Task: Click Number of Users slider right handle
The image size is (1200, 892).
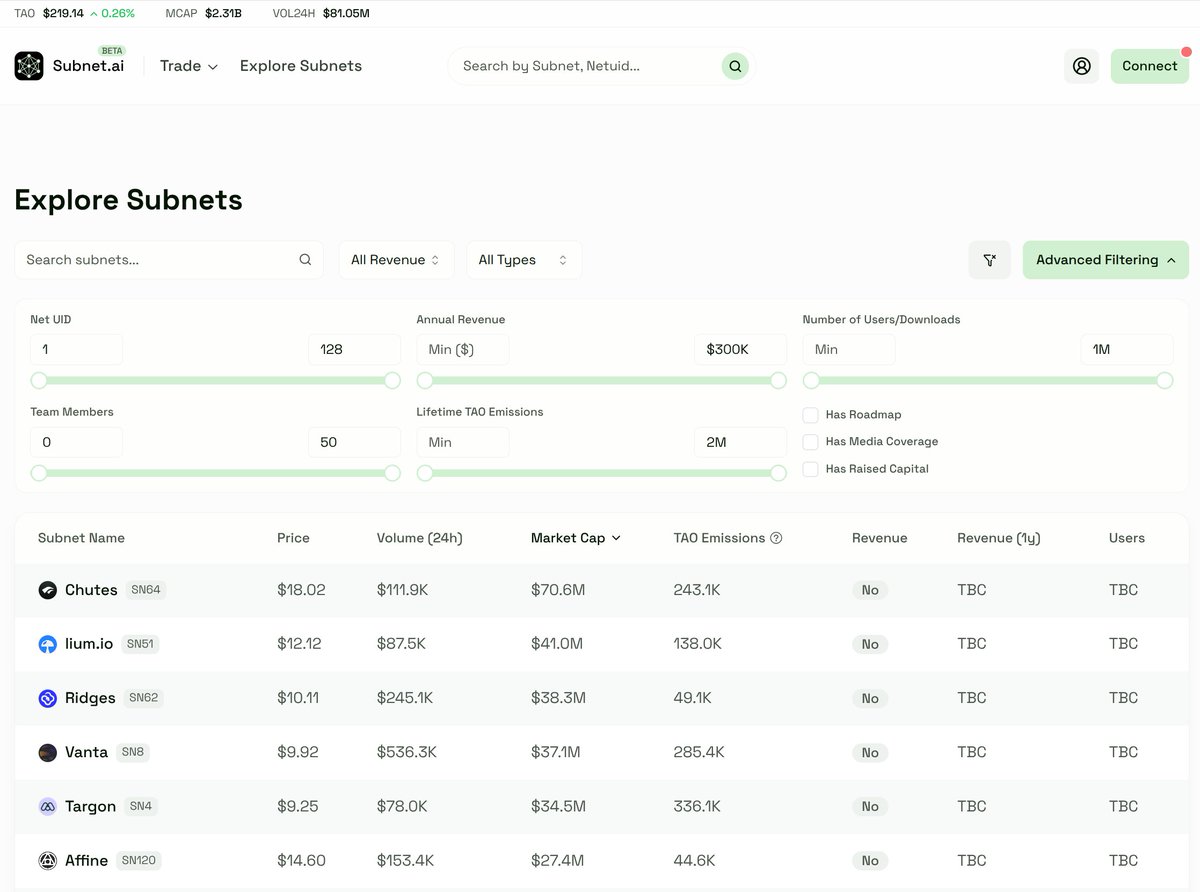Action: tap(1164, 380)
